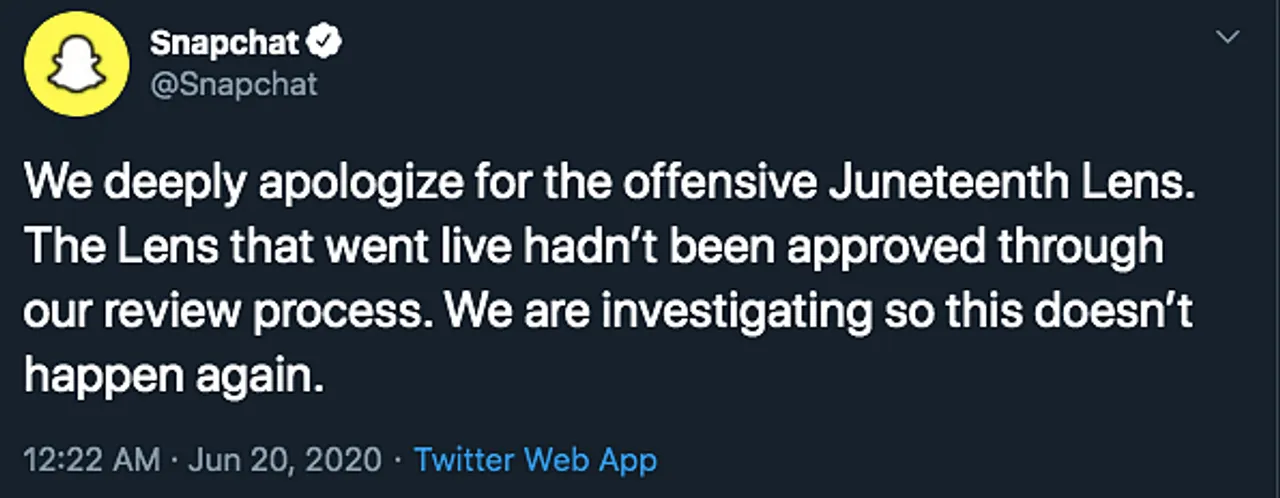Select the line starting "We deeply apologize"
Viewport: 1280px width, 498px height.
click(610, 183)
